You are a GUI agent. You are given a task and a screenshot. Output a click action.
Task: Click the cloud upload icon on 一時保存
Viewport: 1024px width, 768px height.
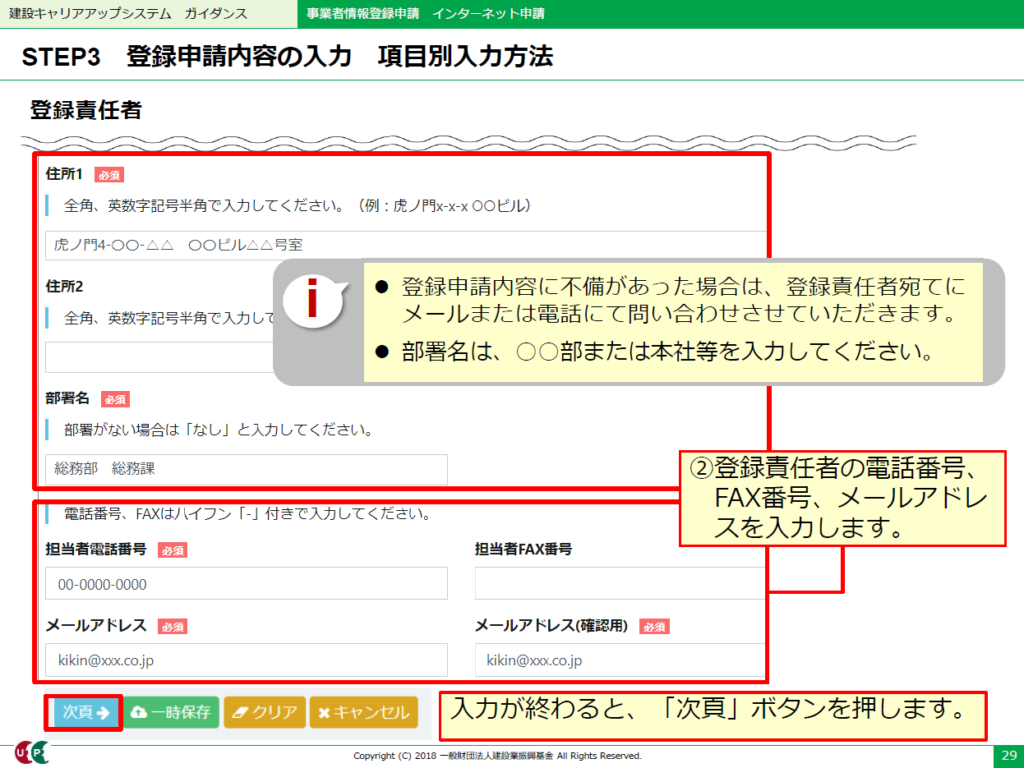point(139,712)
